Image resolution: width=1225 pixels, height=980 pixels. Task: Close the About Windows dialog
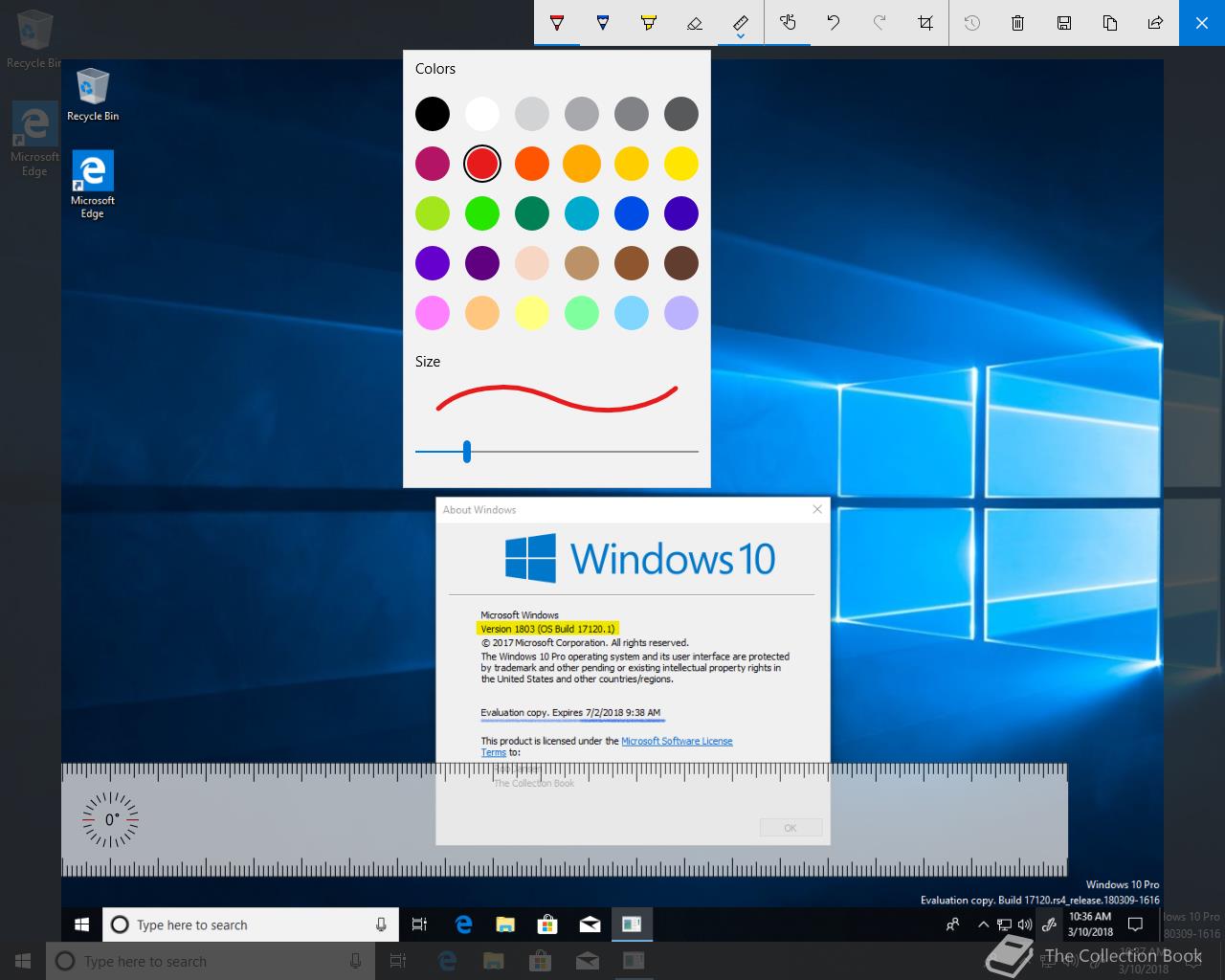817,509
